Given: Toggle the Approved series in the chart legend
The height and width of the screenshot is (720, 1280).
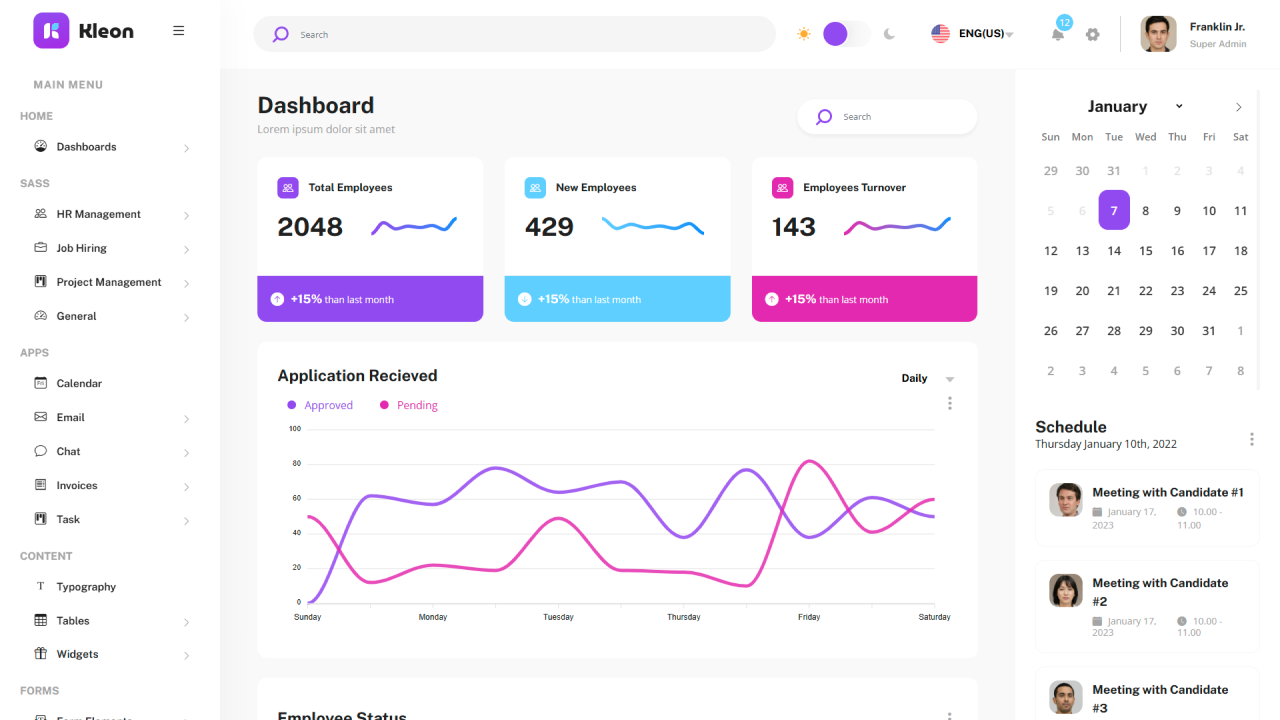Looking at the screenshot, I should 294,404.
